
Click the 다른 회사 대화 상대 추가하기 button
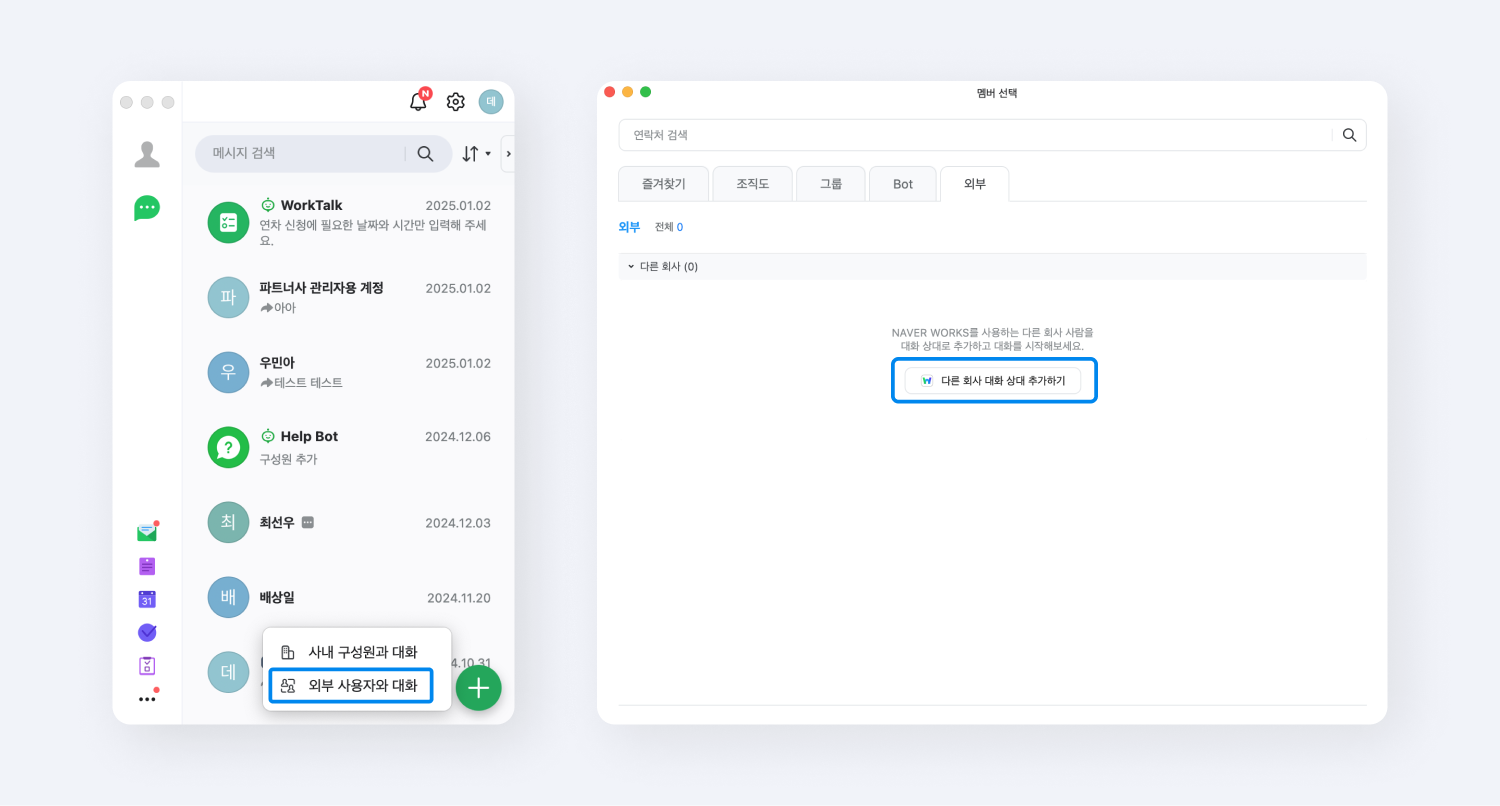tap(993, 380)
